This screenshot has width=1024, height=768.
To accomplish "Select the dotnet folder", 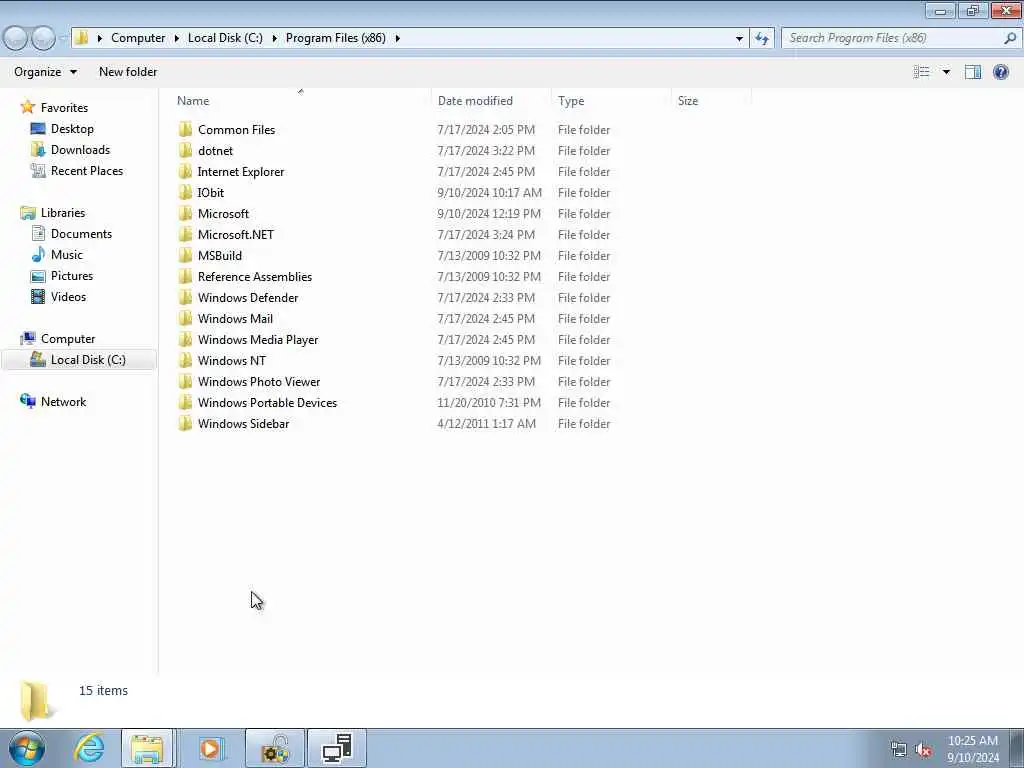I will [216, 151].
